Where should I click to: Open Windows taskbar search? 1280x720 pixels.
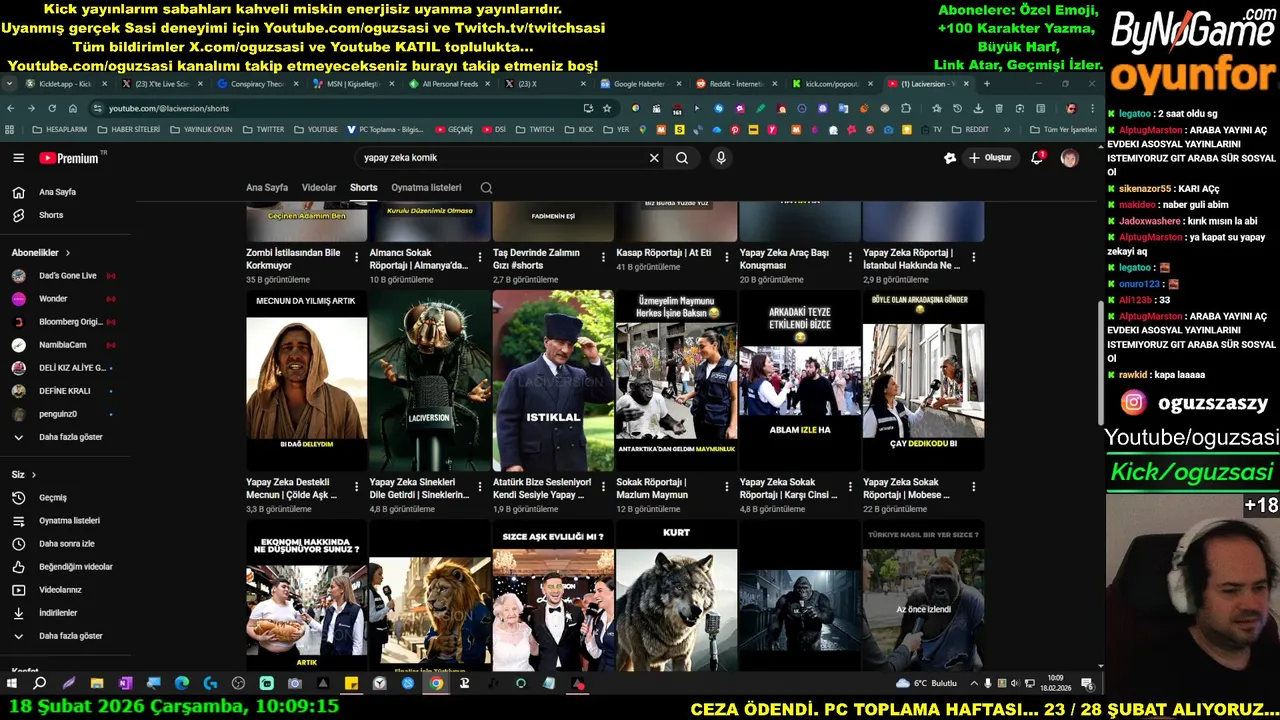pos(40,684)
